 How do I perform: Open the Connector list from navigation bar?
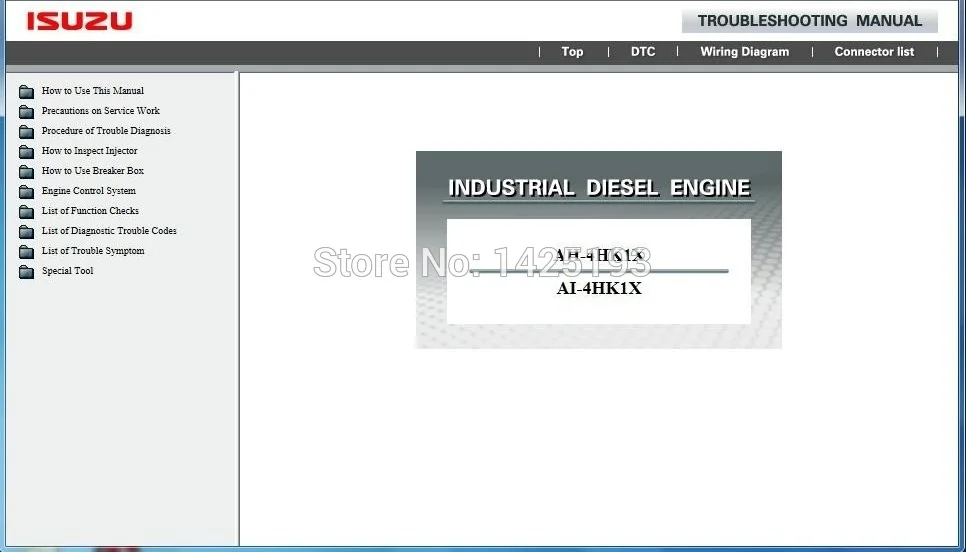click(x=874, y=52)
